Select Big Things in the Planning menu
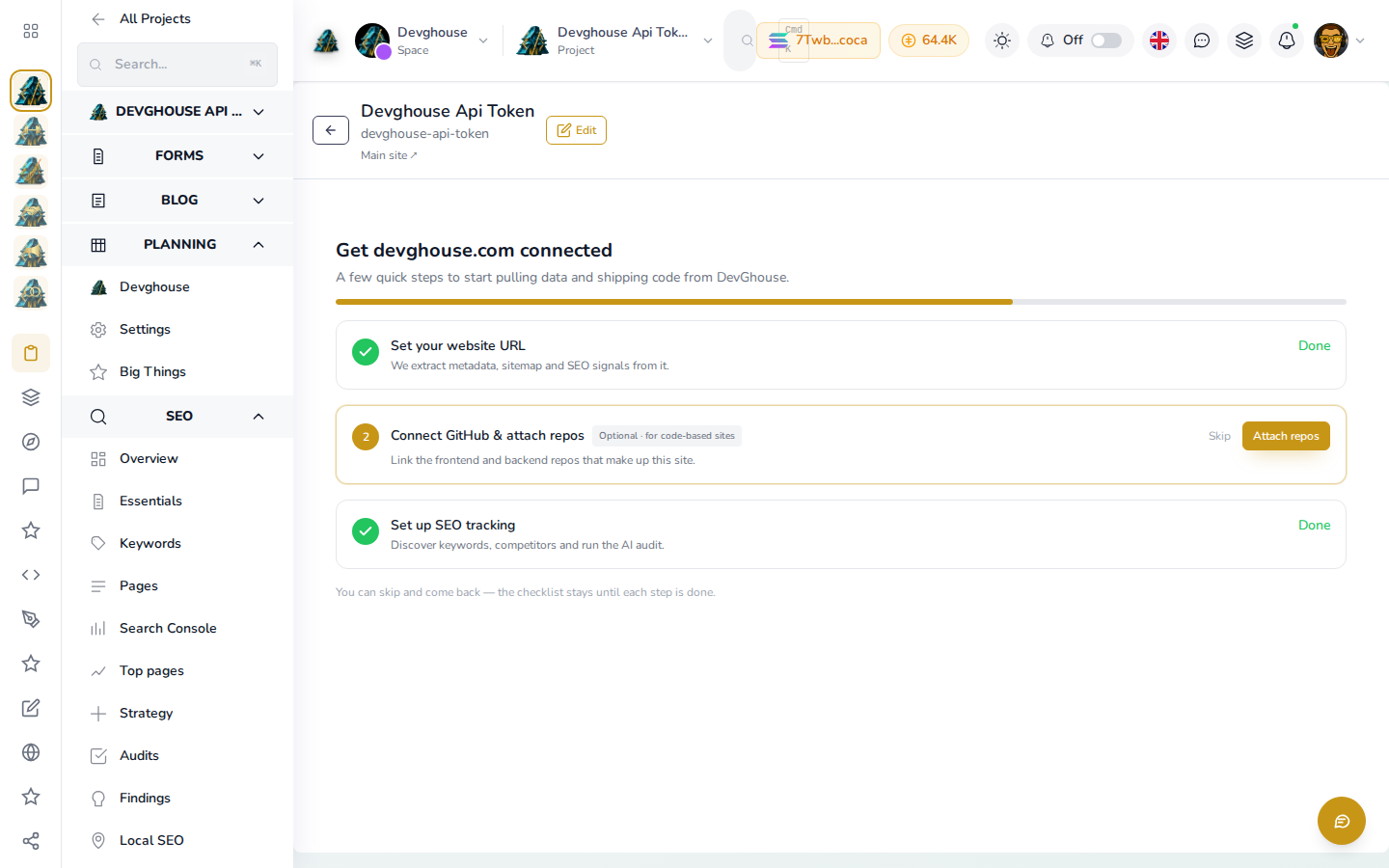The height and width of the screenshot is (868, 1389). pos(177,372)
